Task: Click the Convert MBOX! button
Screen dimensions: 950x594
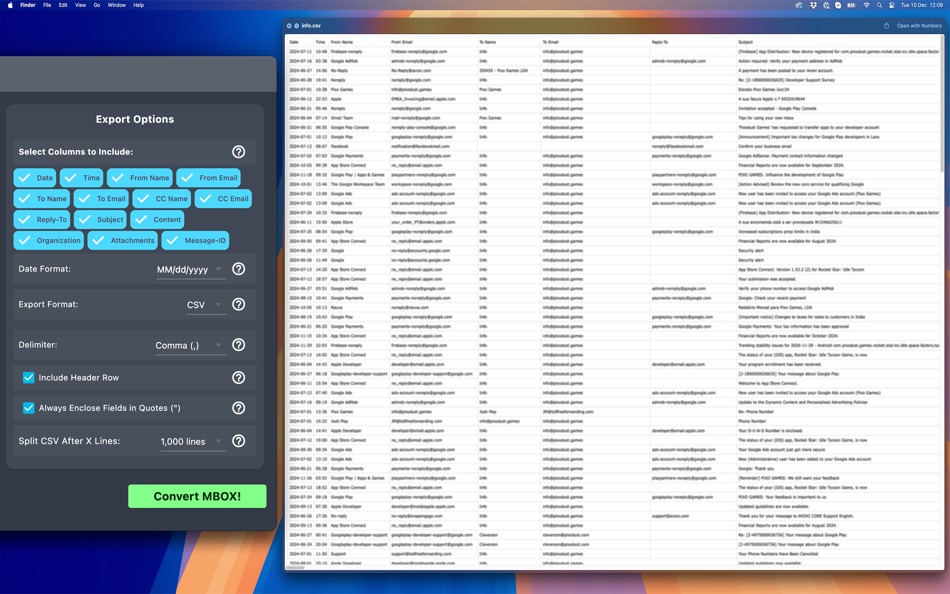Action: coord(197,496)
